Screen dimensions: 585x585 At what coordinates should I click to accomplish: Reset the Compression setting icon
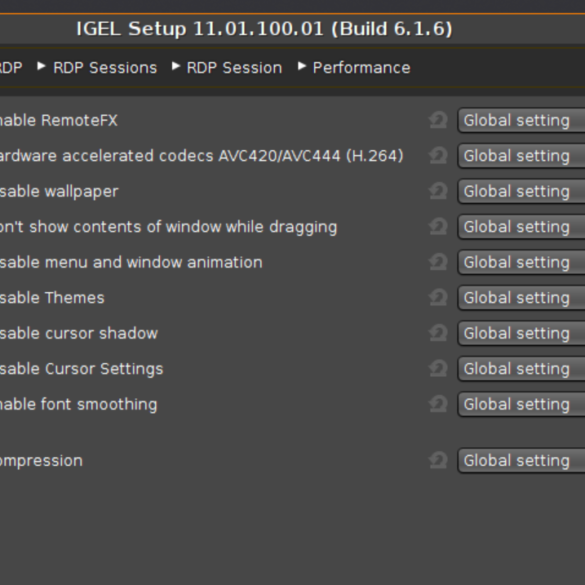click(438, 460)
